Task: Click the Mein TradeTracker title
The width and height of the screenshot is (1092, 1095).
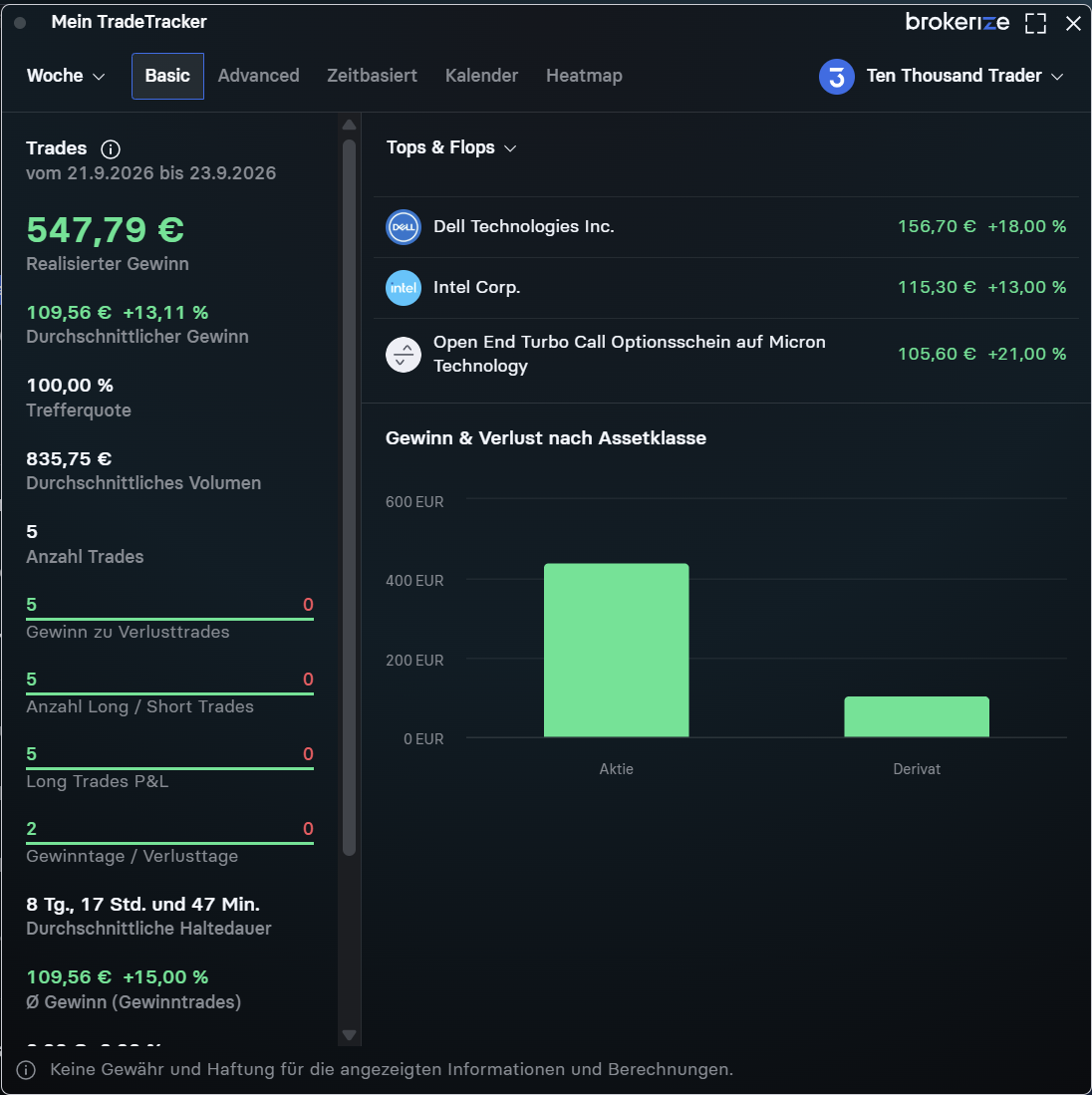Action: coord(130,22)
